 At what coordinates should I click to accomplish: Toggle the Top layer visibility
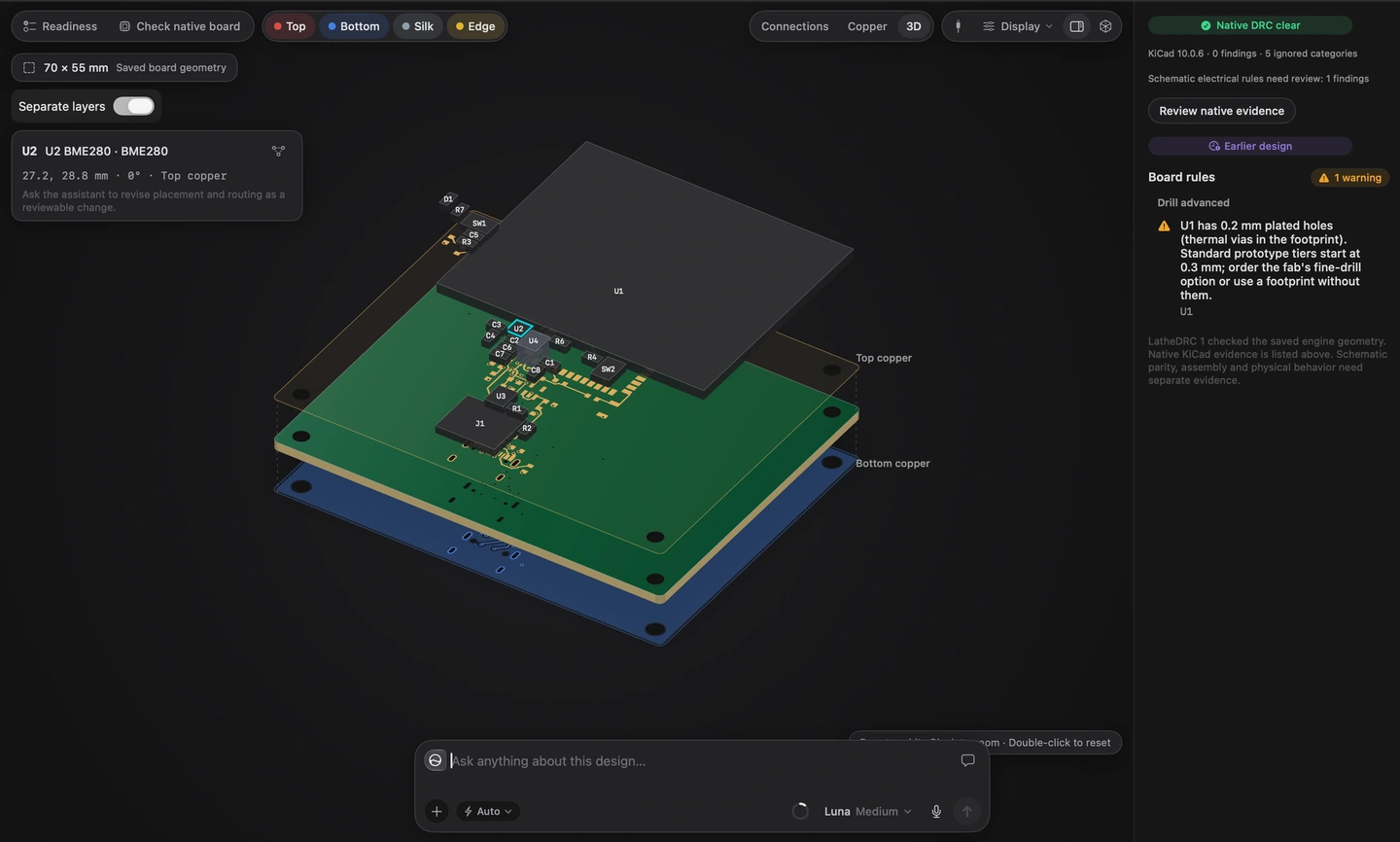coord(290,26)
